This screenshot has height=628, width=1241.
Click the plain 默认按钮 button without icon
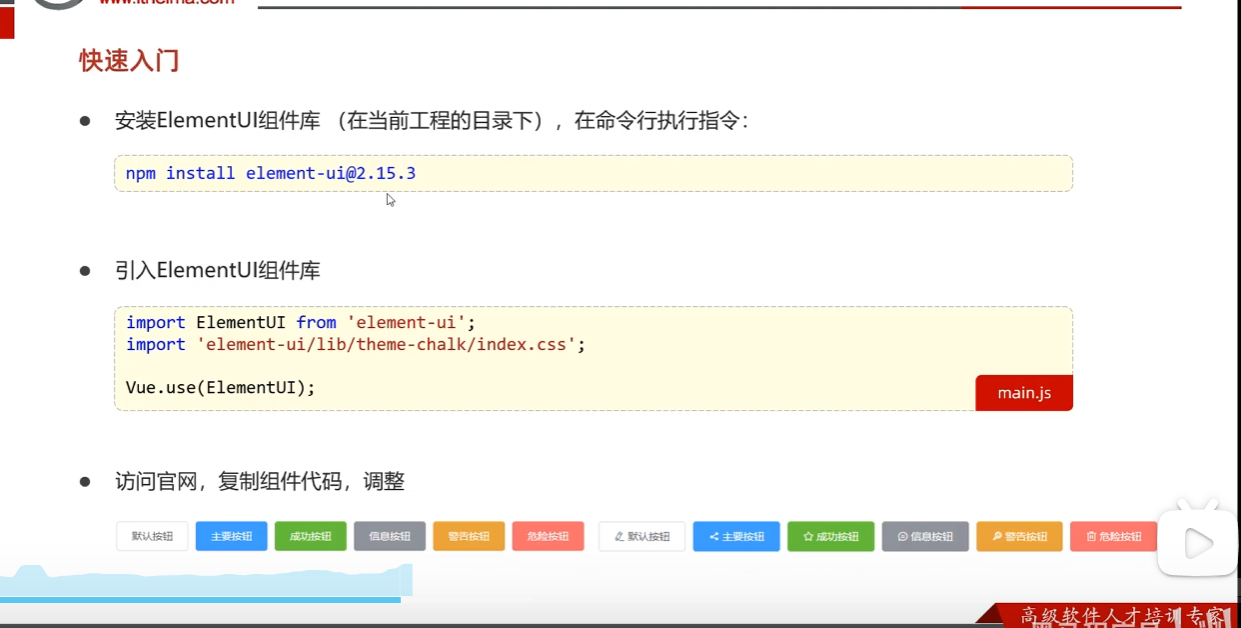[x=152, y=536]
